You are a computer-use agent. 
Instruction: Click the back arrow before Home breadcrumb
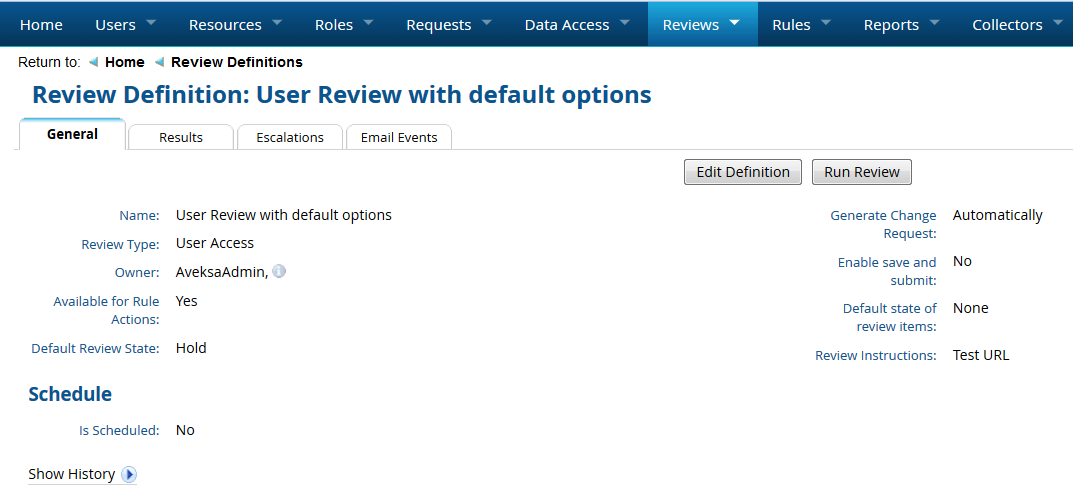[x=93, y=62]
